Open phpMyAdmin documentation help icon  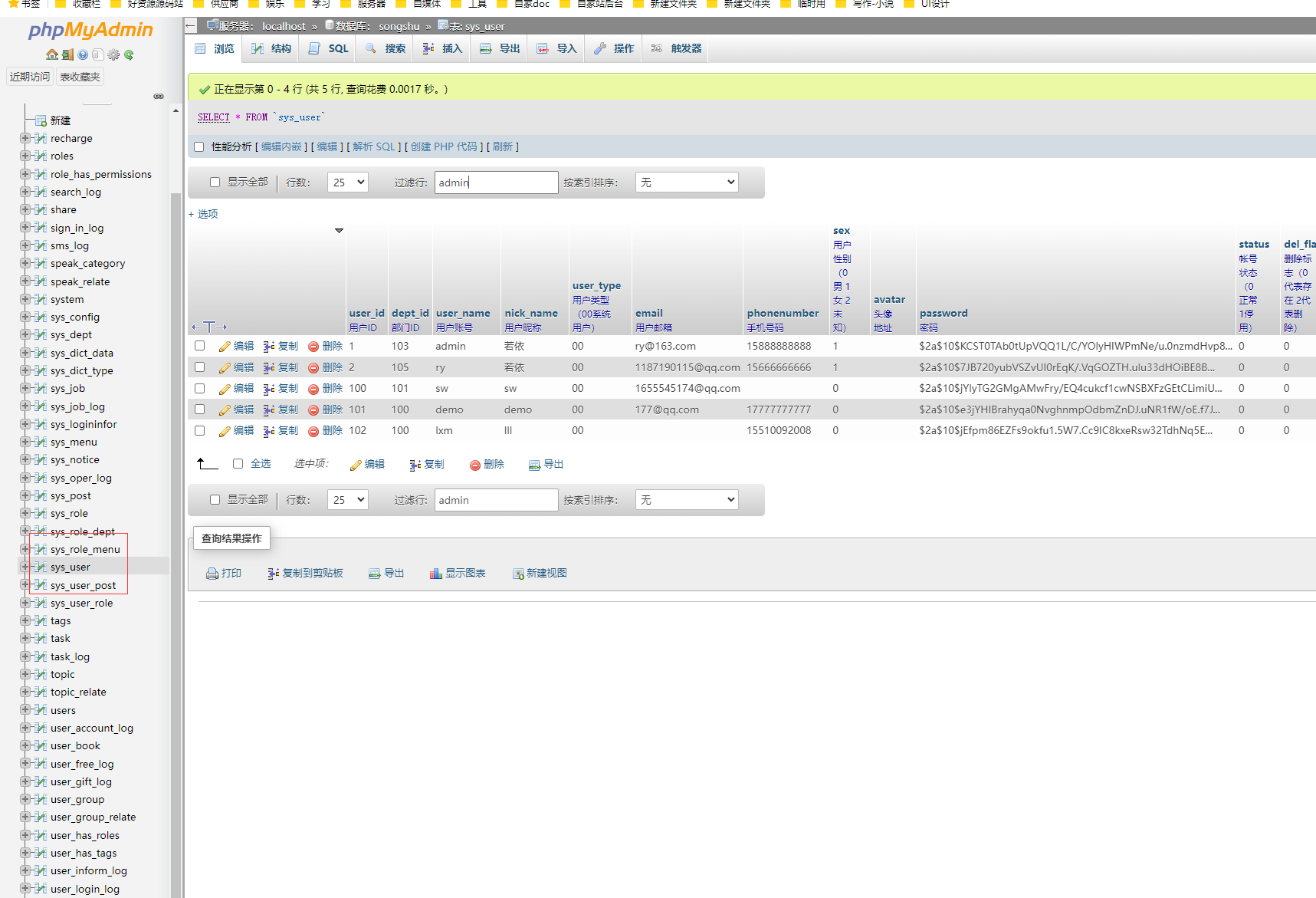(83, 54)
